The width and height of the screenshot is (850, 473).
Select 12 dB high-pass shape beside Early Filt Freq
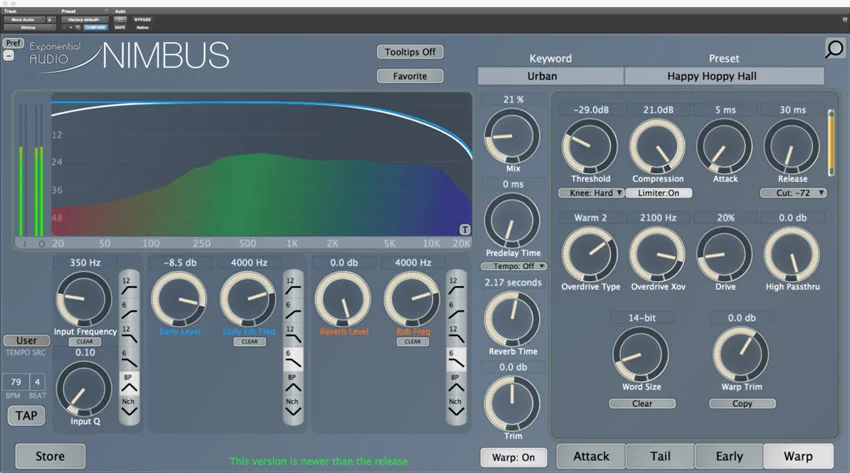point(293,286)
